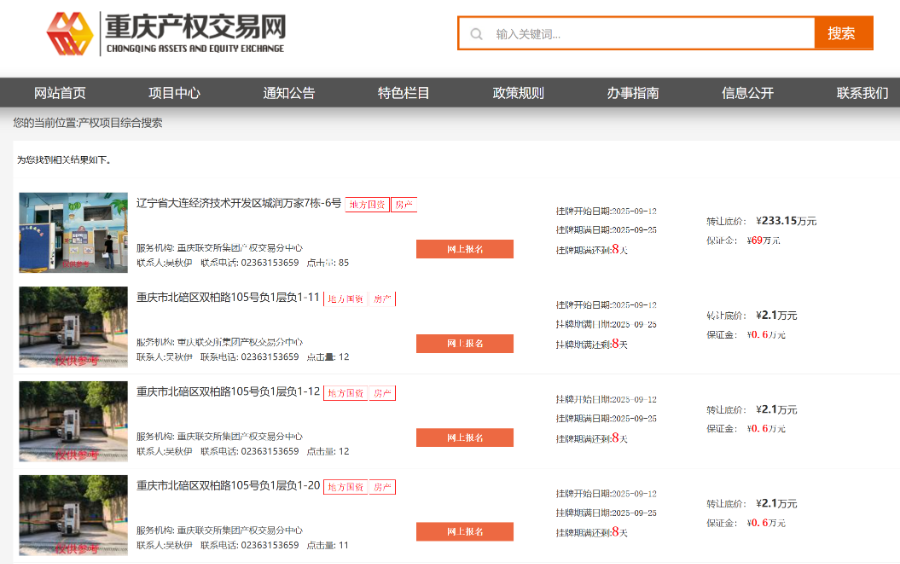Click 联系我们 in the navigation bar

[x=862, y=93]
